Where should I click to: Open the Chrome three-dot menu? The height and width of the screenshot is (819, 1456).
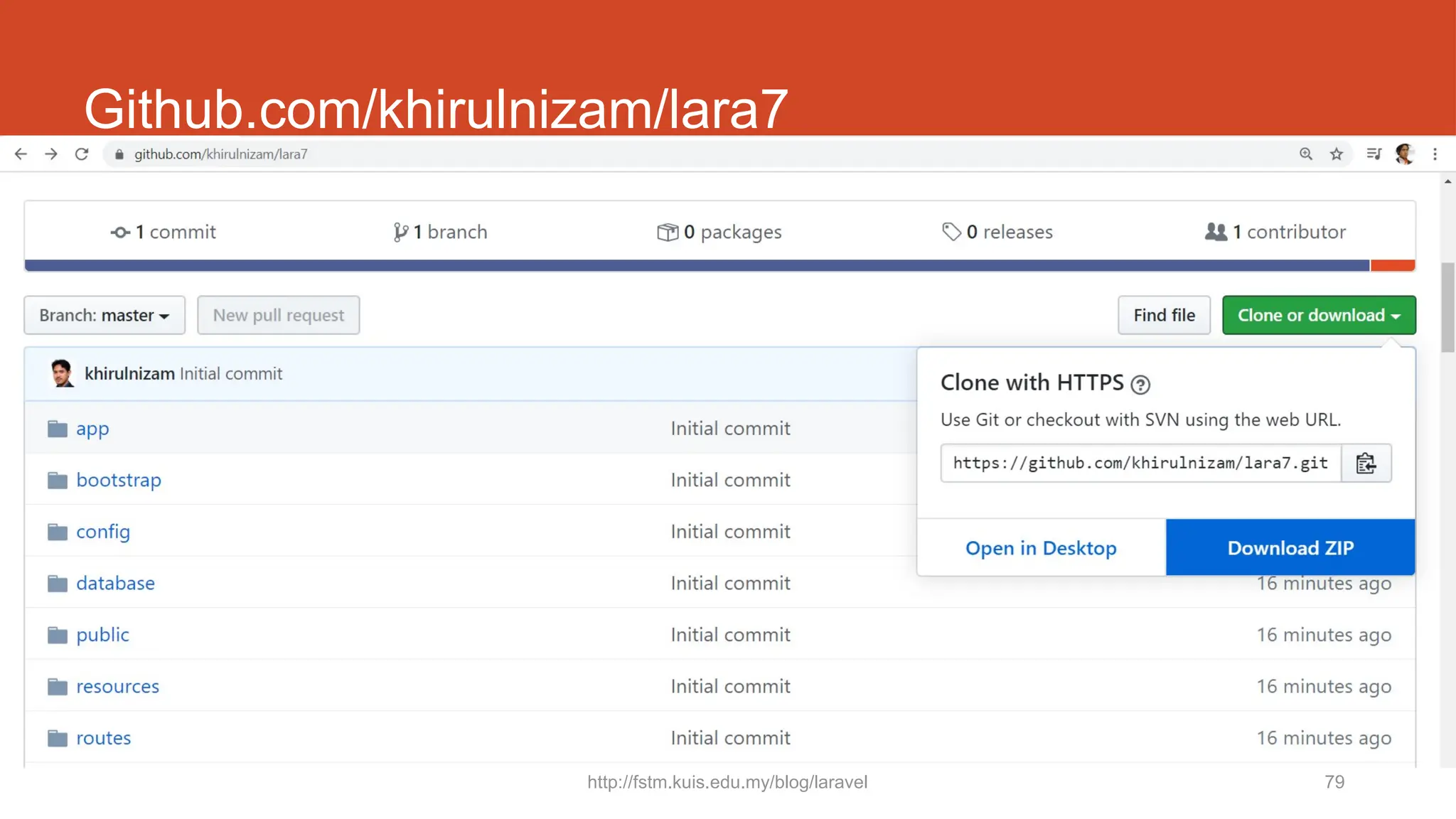pyautogui.click(x=1435, y=154)
